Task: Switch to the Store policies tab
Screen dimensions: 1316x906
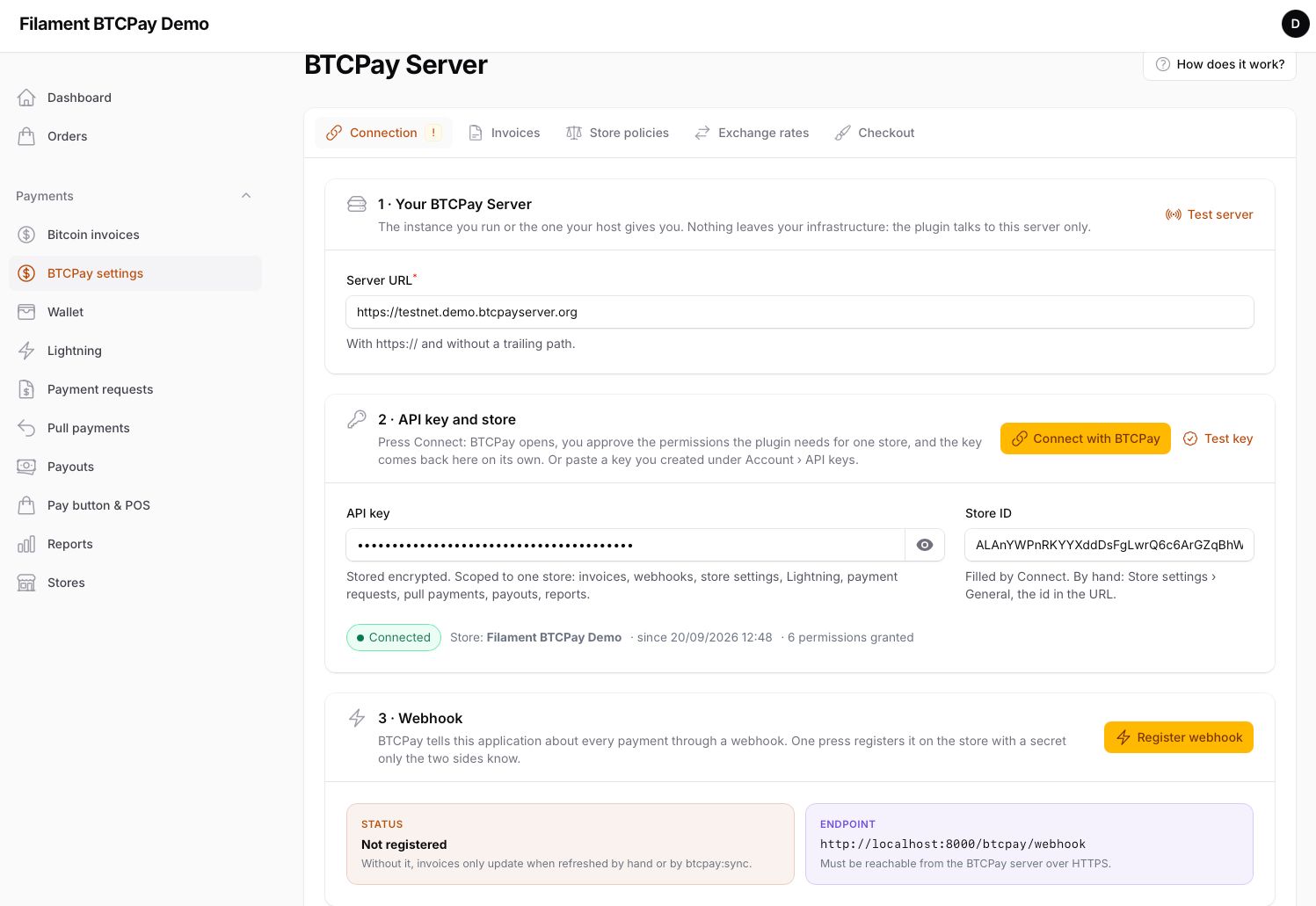Action: coord(617,133)
